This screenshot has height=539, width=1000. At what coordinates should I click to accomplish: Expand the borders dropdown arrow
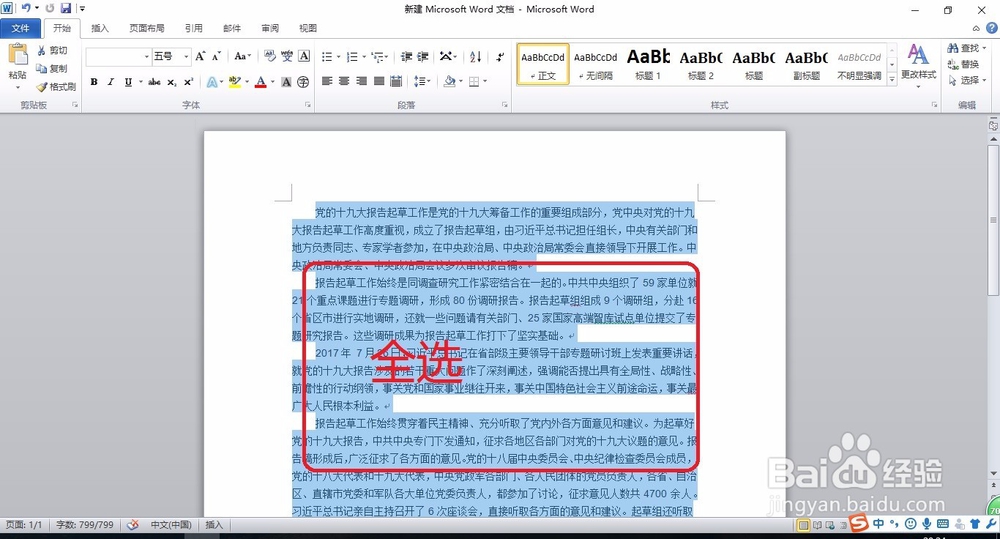[x=485, y=81]
